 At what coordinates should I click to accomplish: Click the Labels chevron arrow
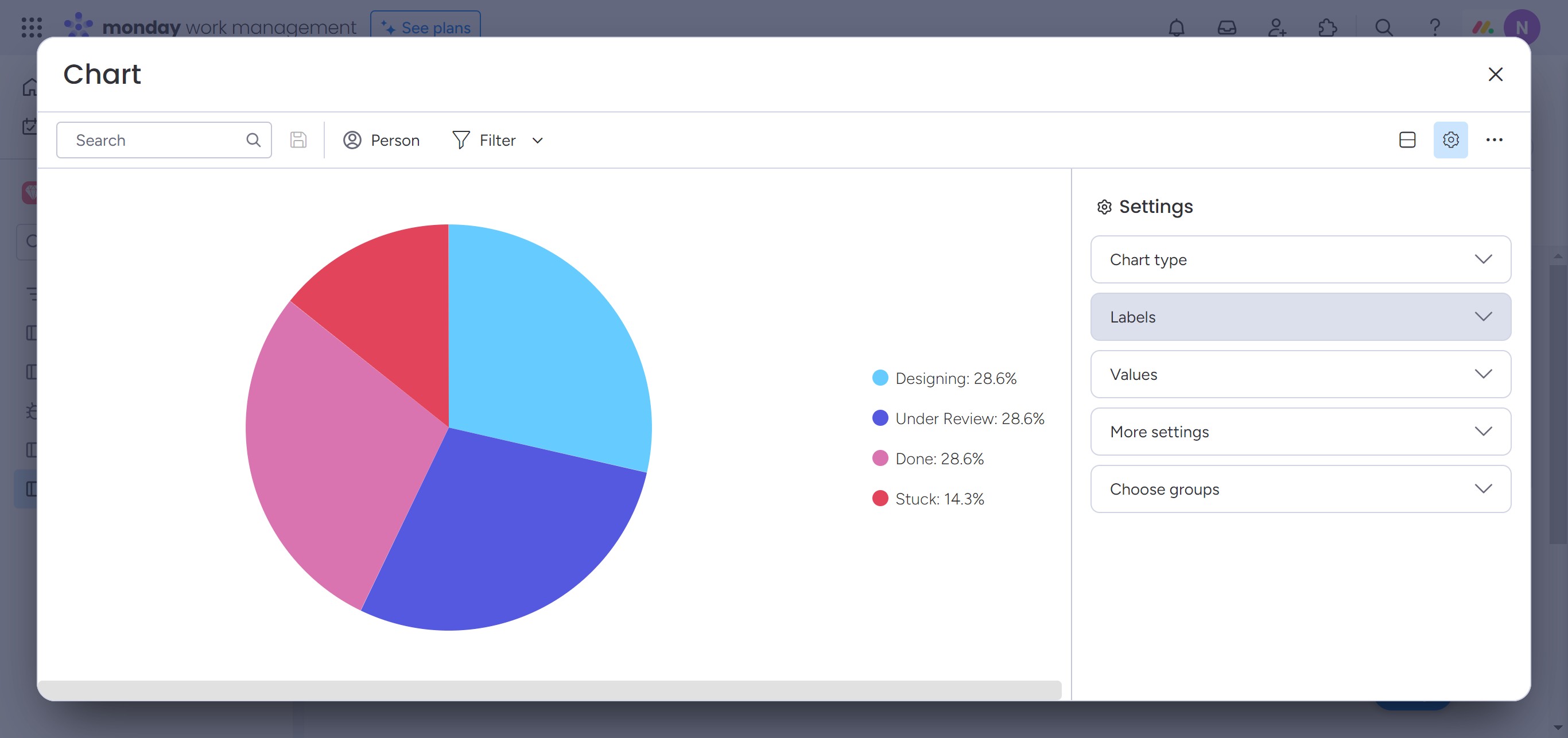pos(1484,316)
